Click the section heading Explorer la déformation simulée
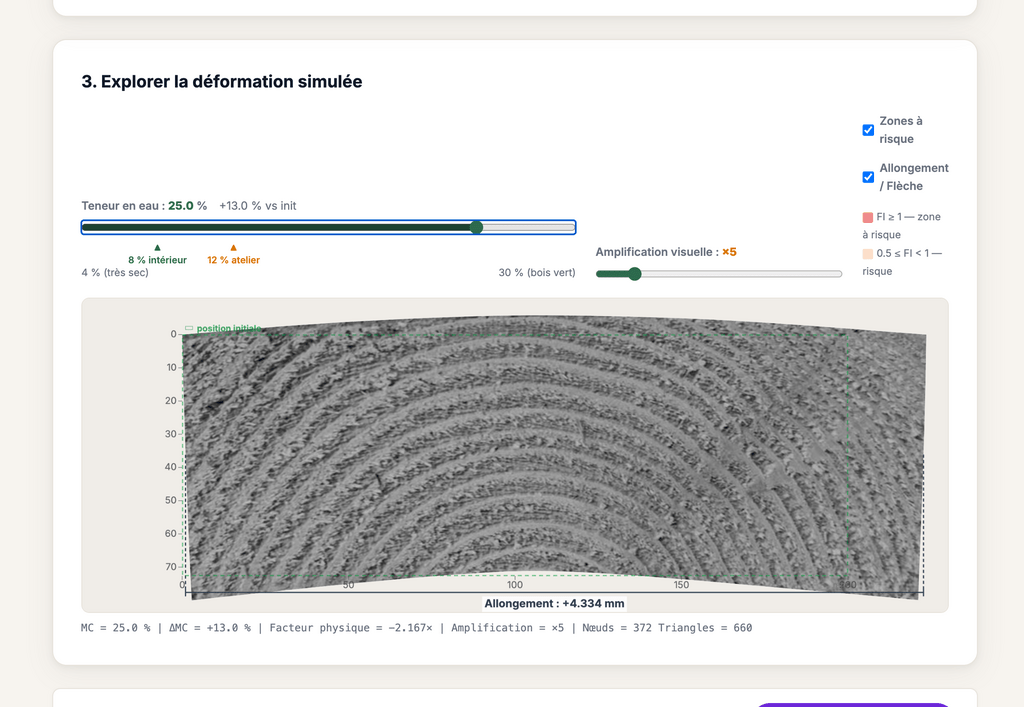 click(x=222, y=82)
